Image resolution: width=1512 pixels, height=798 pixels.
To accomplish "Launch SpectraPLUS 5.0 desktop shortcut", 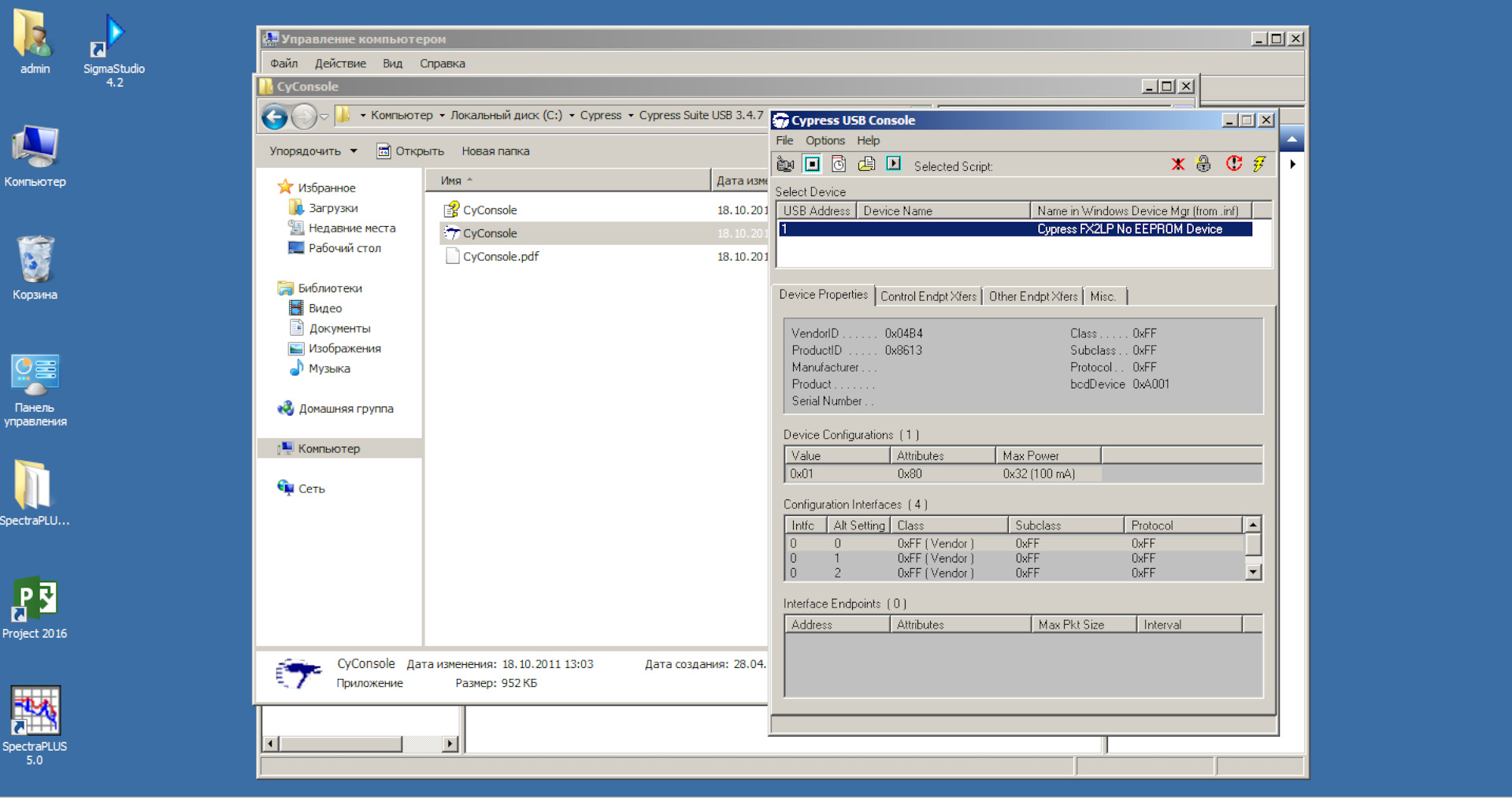I will [35, 725].
